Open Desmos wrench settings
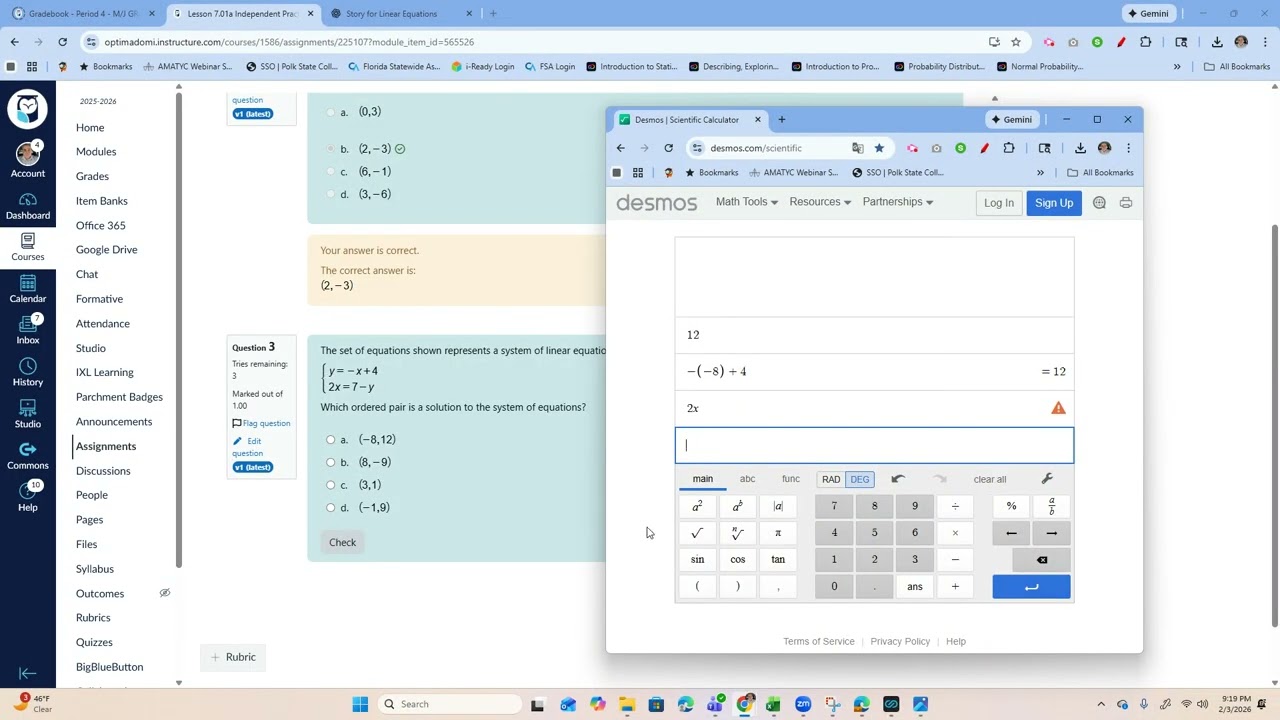 [x=1047, y=479]
